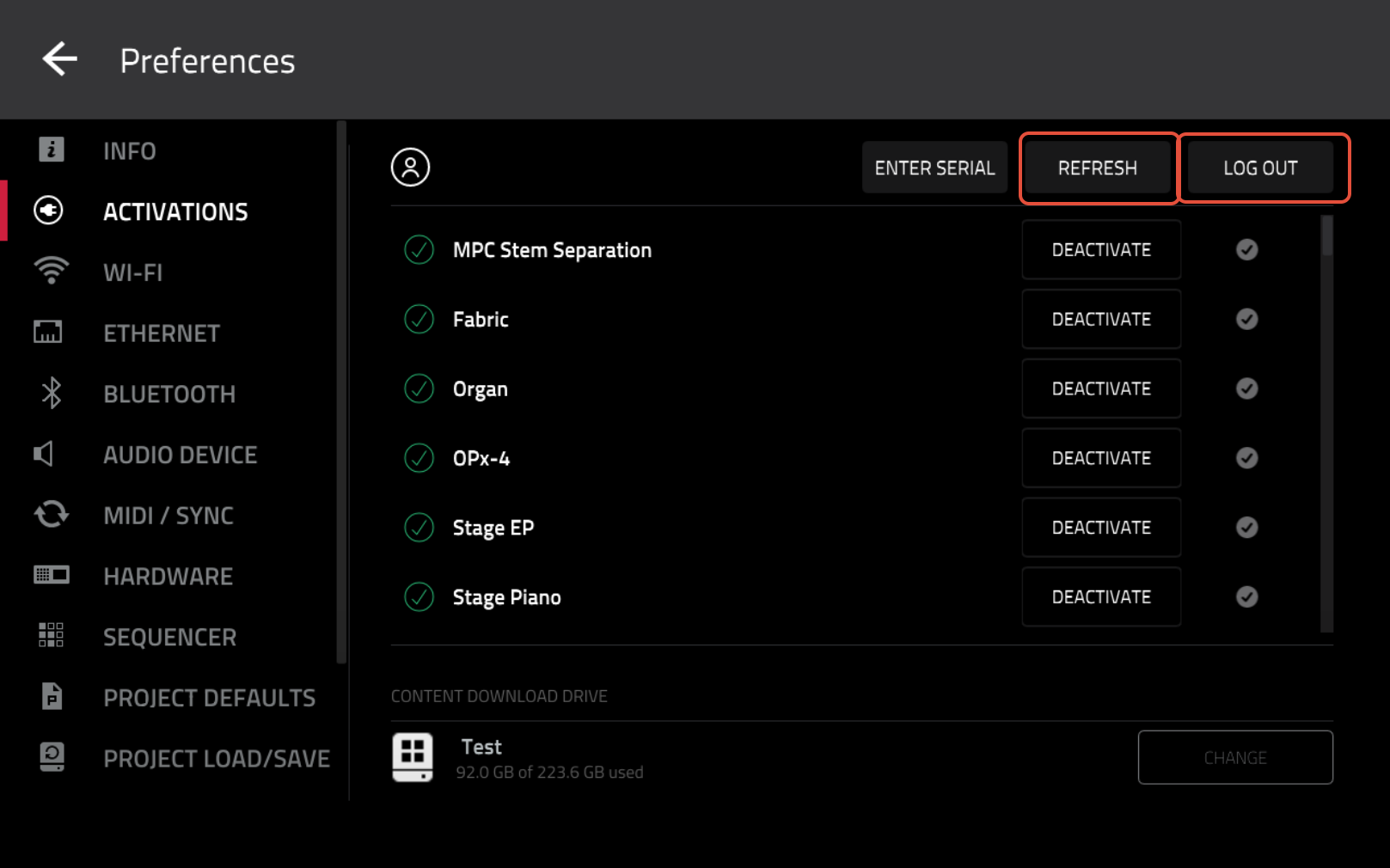Open SEQUENCER settings

170,638
